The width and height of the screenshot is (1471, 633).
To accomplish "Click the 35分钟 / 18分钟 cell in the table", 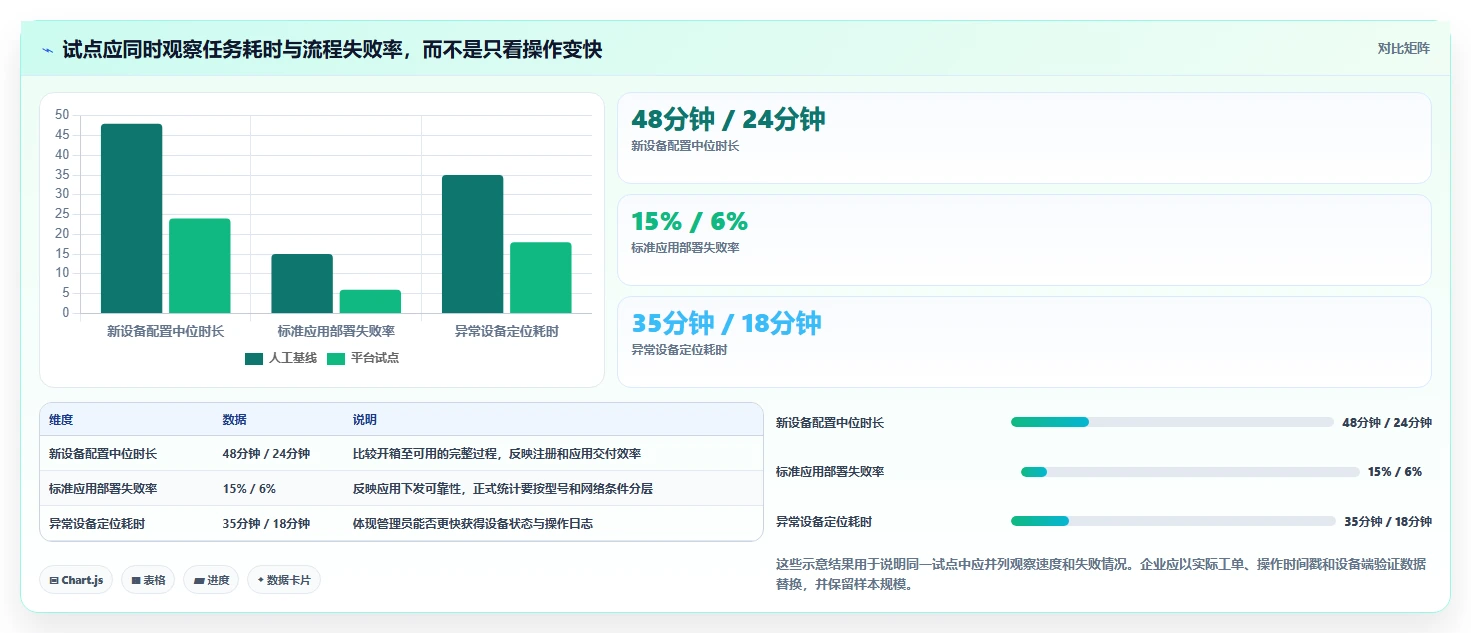I will tap(266, 524).
